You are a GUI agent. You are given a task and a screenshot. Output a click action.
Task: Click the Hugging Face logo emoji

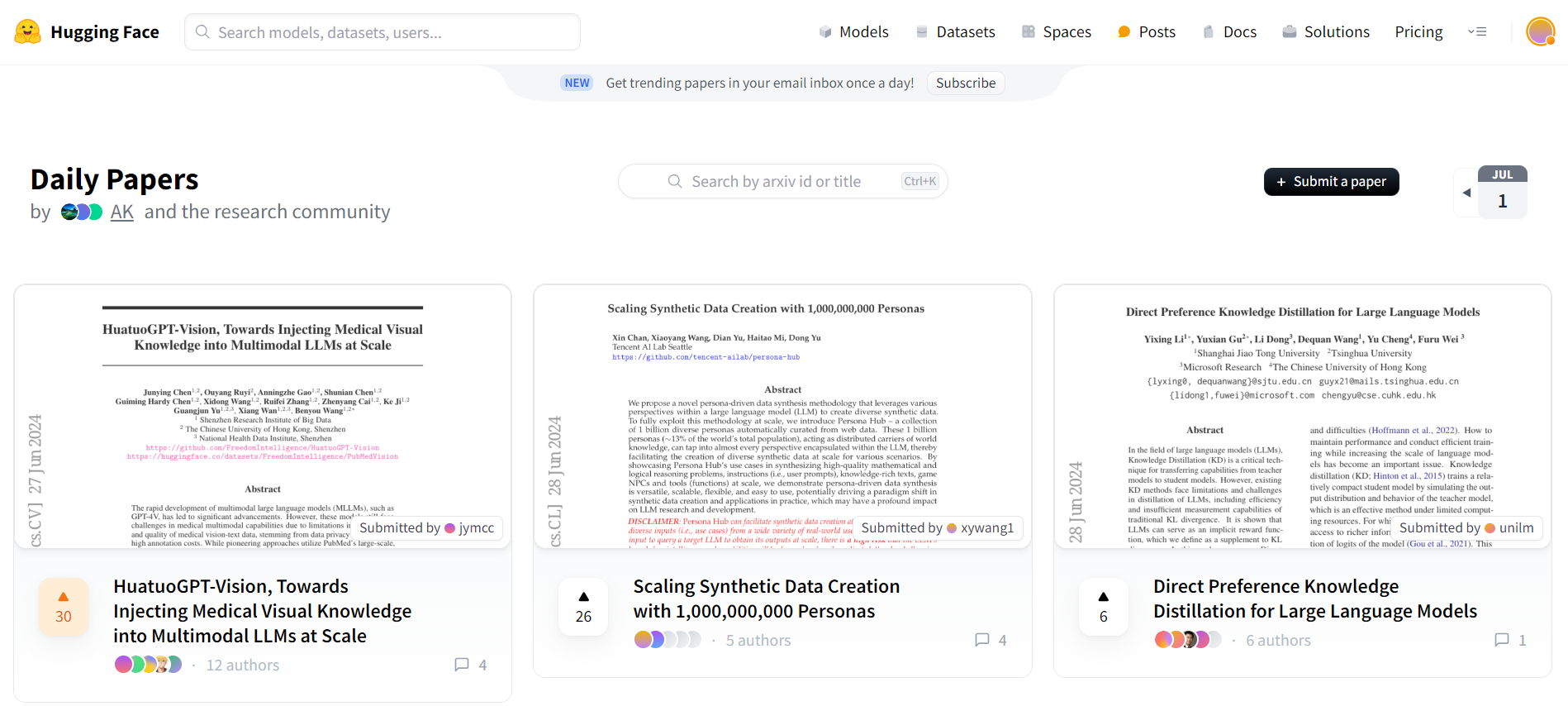tap(27, 32)
